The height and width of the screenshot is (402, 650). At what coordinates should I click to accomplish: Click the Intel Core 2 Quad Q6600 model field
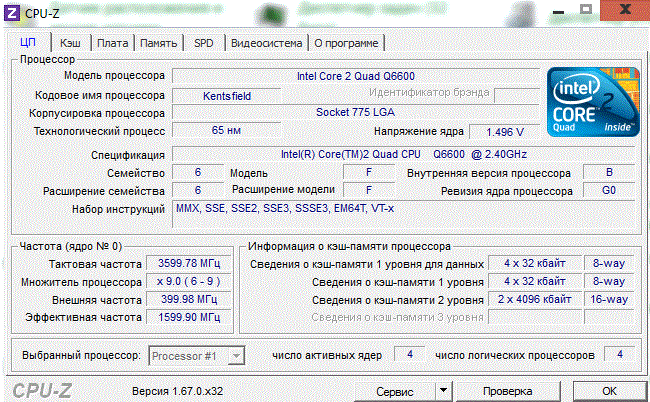[356, 76]
